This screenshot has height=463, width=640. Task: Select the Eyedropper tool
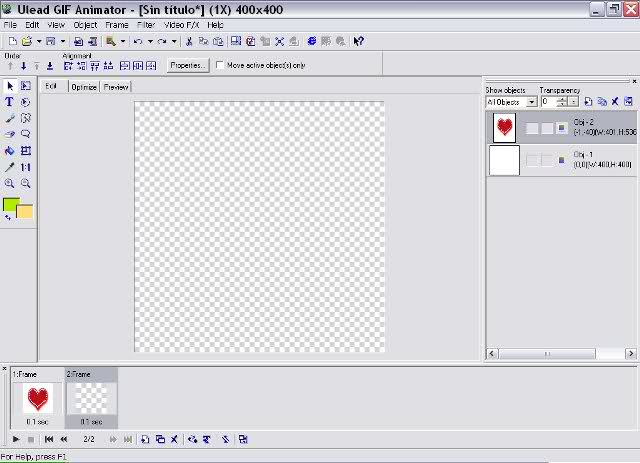click(10, 167)
